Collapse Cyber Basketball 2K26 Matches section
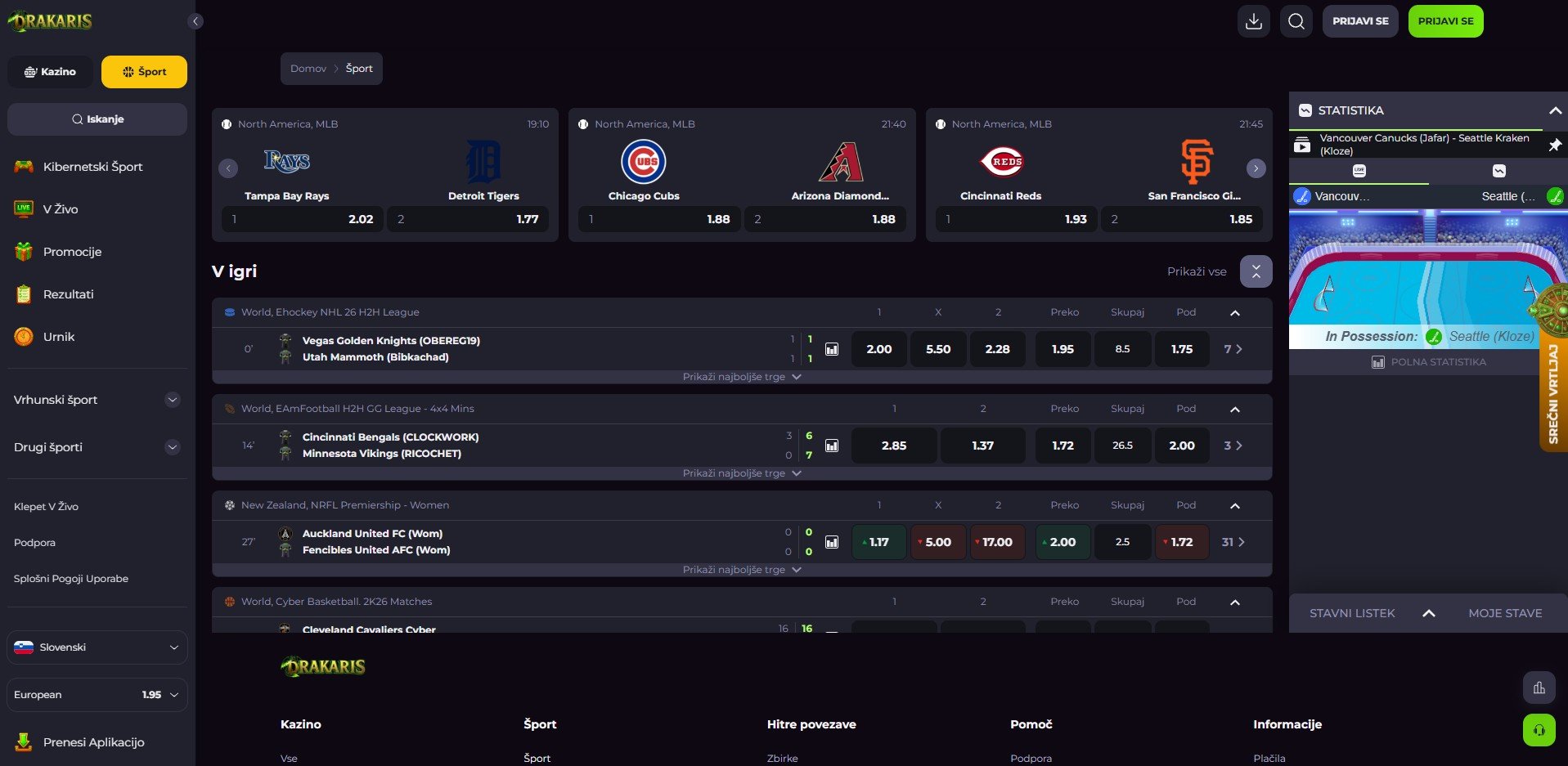Image resolution: width=1568 pixels, height=766 pixels. tap(1235, 602)
